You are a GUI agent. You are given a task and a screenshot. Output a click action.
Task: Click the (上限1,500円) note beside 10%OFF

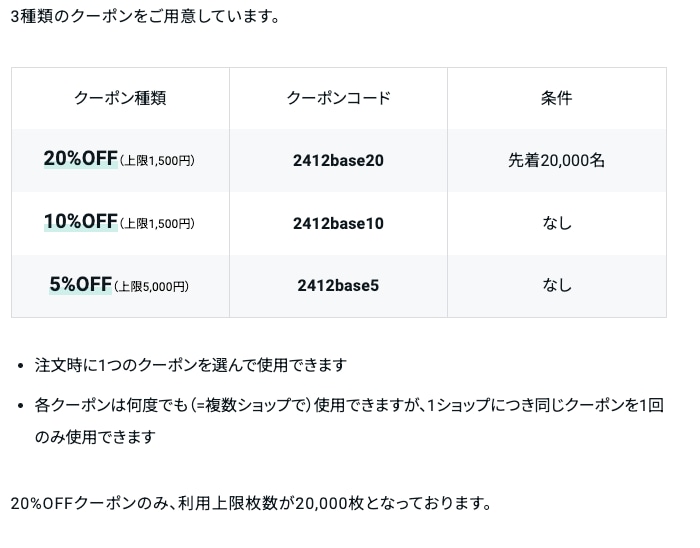[x=157, y=224]
